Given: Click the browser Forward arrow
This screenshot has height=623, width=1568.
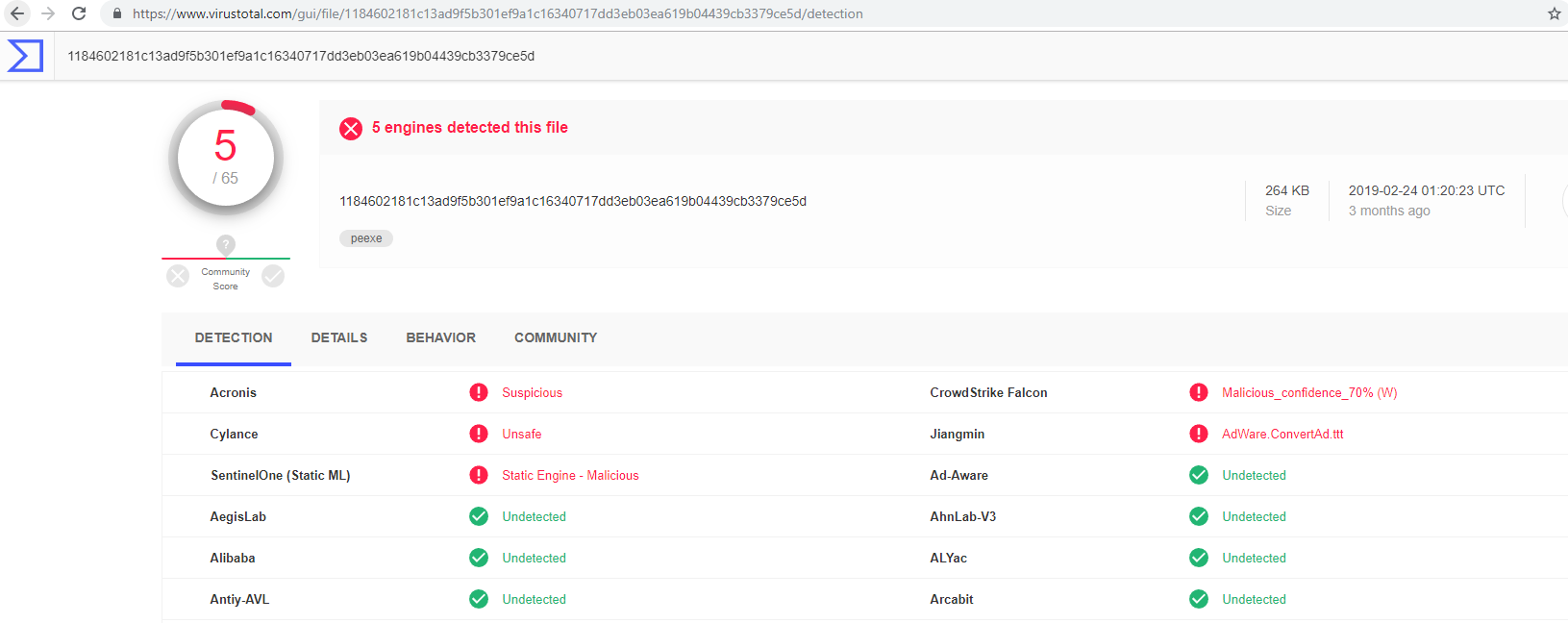Looking at the screenshot, I should pyautogui.click(x=48, y=13).
